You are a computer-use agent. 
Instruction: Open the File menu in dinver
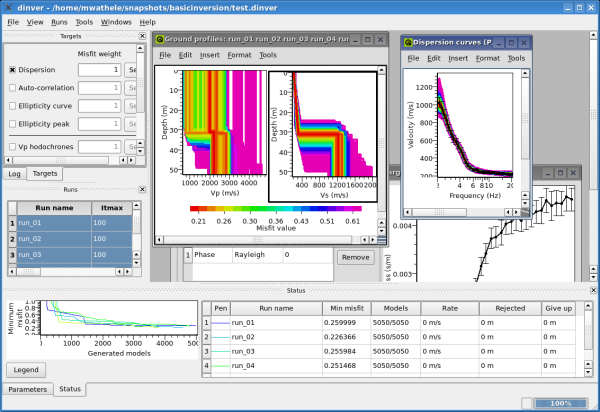click(13, 22)
